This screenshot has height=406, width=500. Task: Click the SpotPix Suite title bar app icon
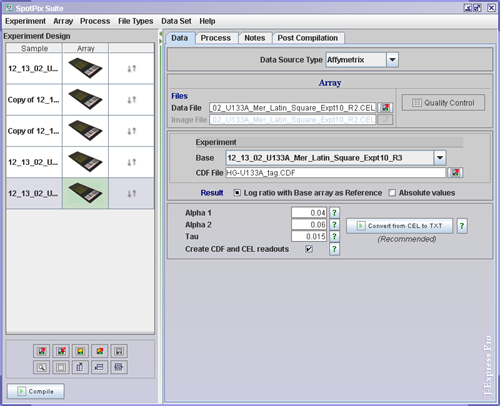(9, 8)
